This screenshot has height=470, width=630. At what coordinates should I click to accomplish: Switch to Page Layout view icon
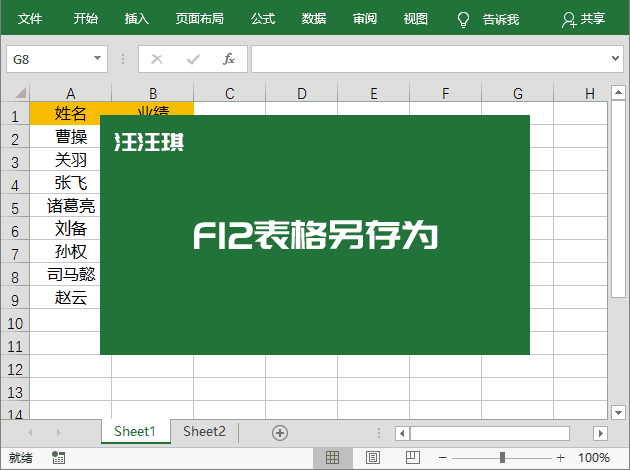(372, 458)
